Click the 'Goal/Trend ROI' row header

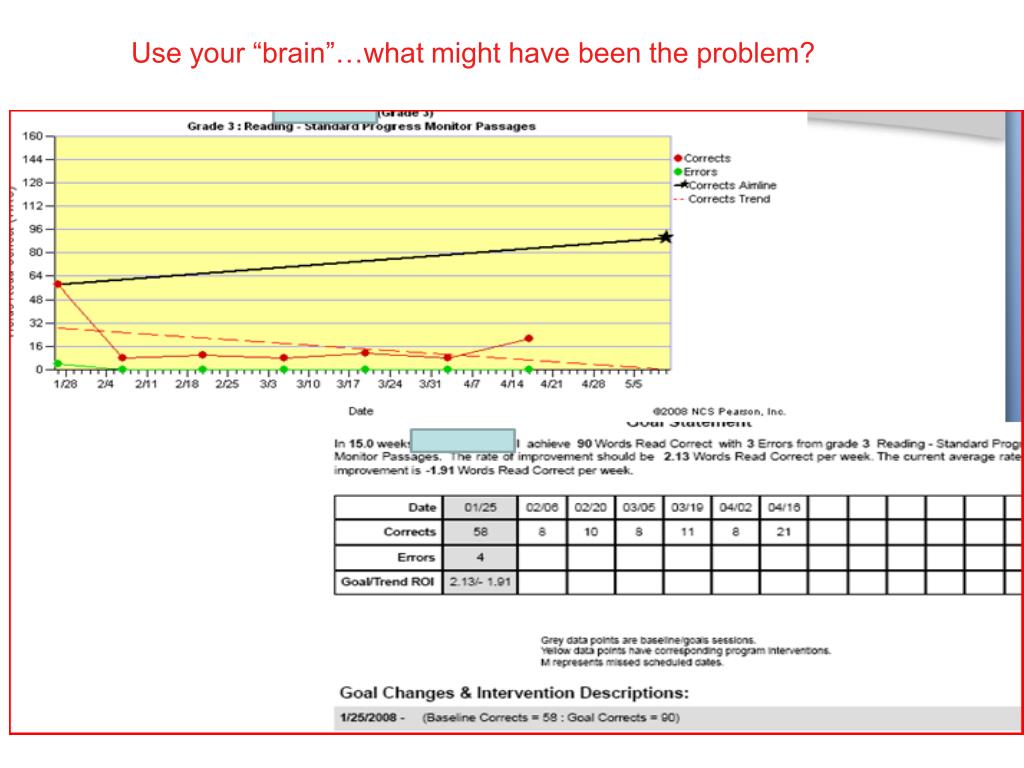tap(387, 582)
